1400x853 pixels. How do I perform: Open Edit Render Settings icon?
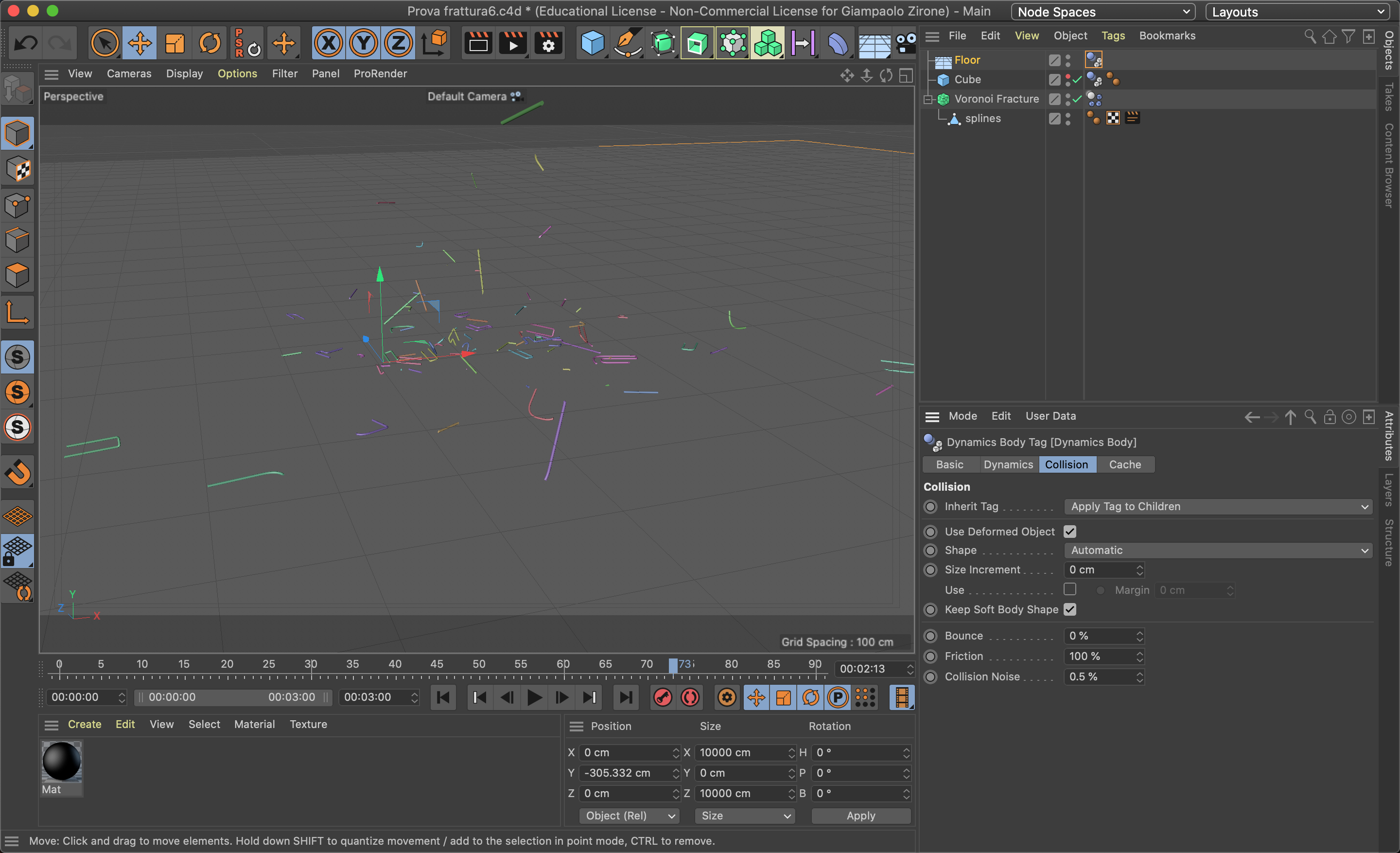pyautogui.click(x=548, y=43)
